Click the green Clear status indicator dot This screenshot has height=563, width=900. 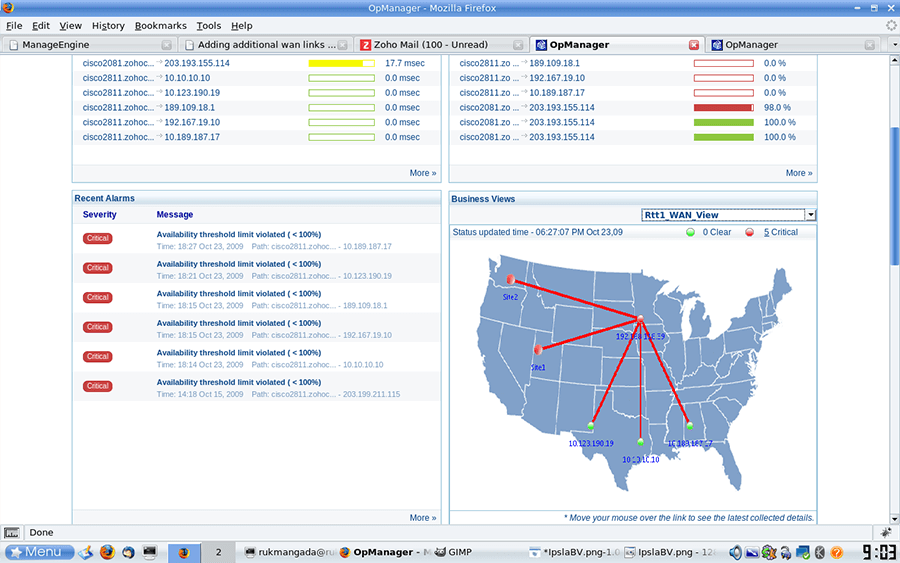(690, 232)
